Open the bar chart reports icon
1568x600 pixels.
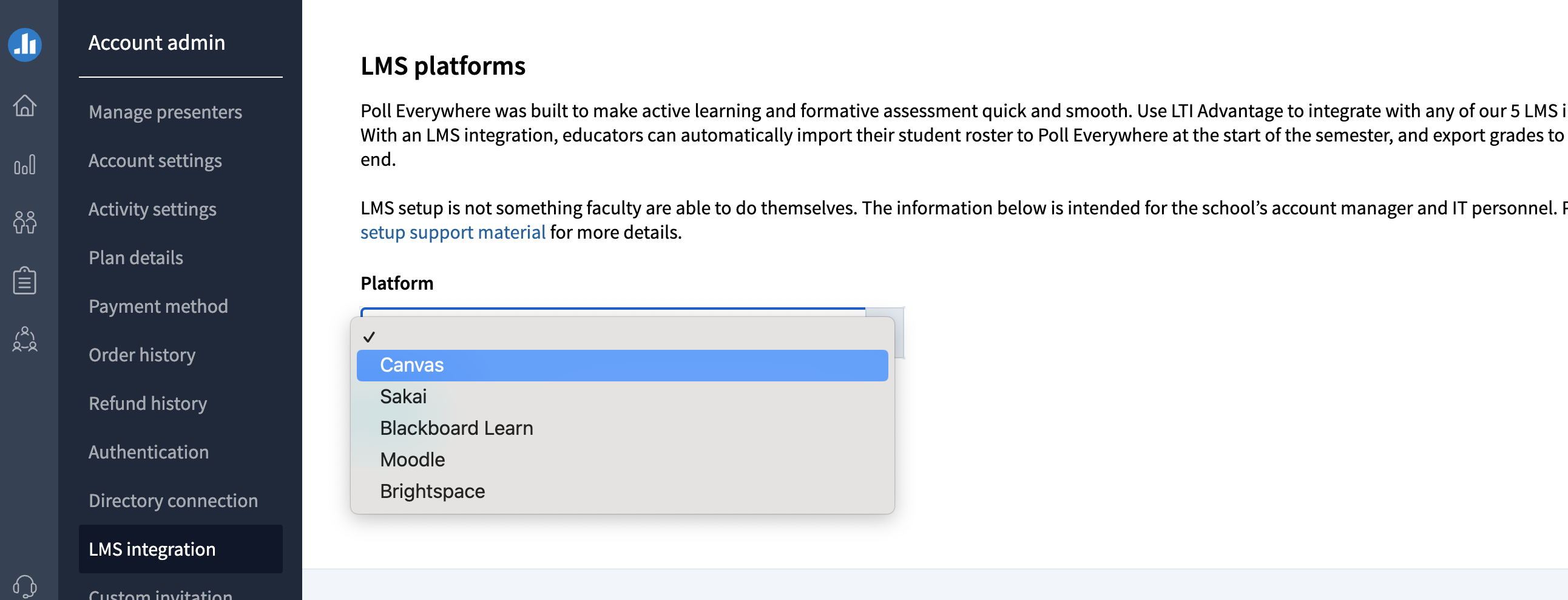(x=25, y=165)
